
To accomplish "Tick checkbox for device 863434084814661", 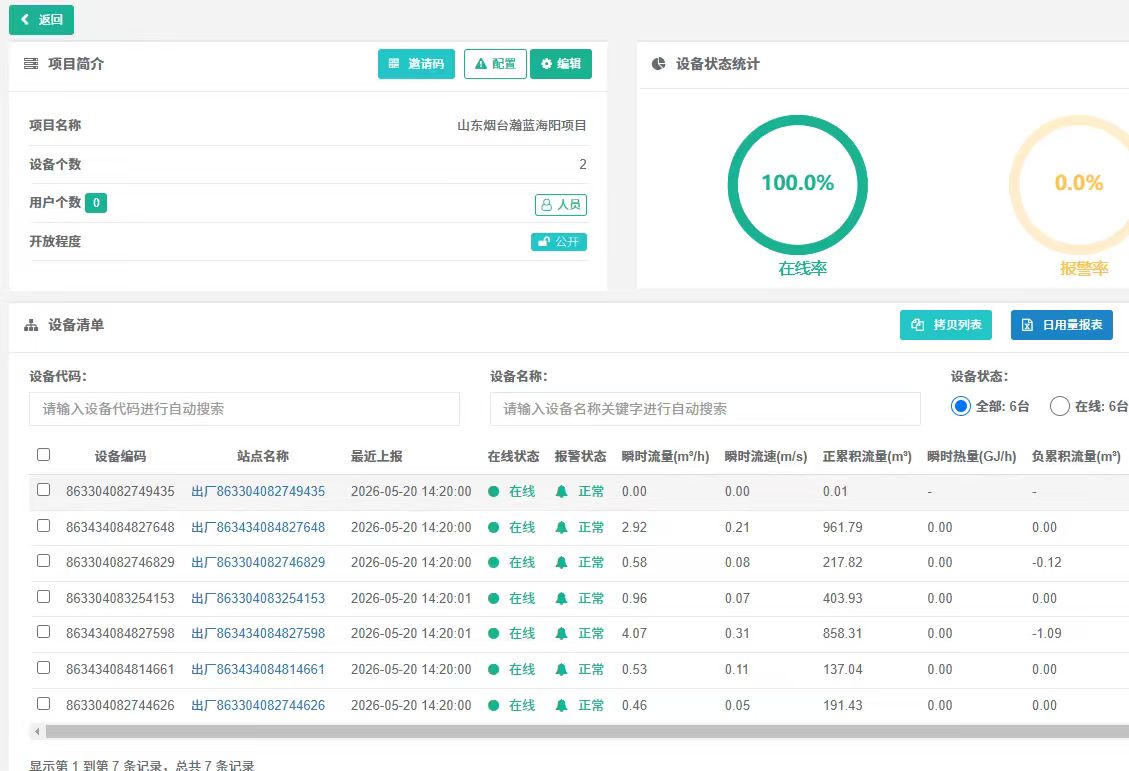I will click(x=44, y=668).
